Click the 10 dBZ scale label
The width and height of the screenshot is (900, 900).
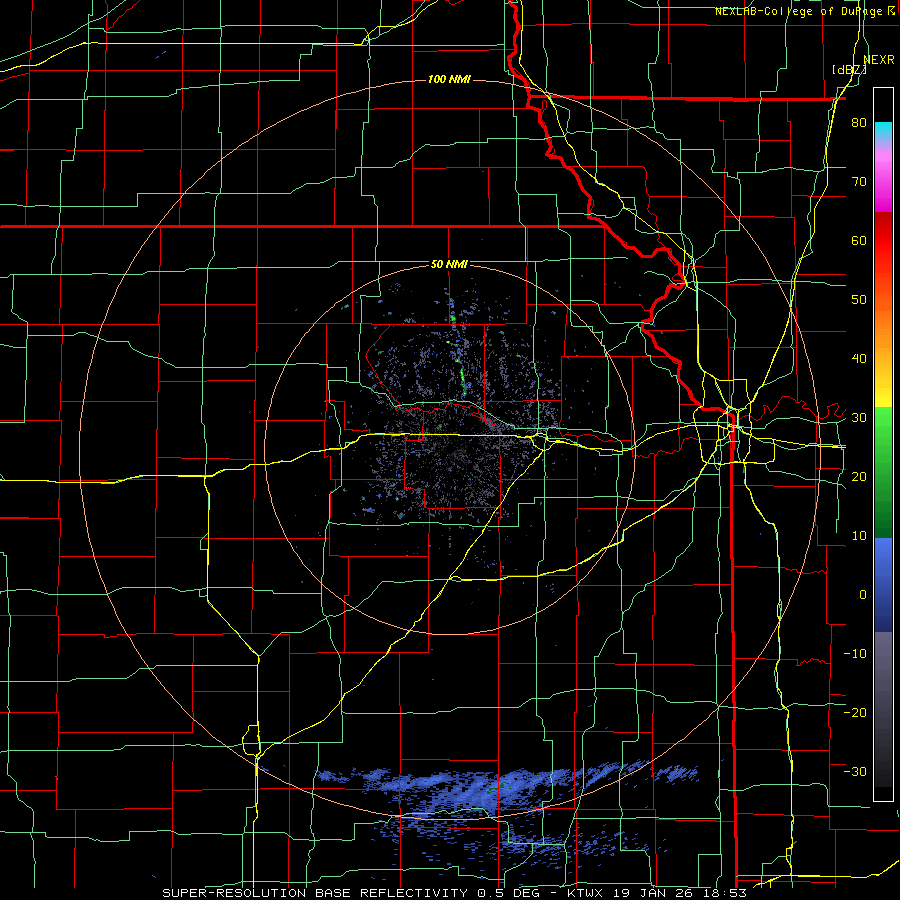click(x=859, y=536)
